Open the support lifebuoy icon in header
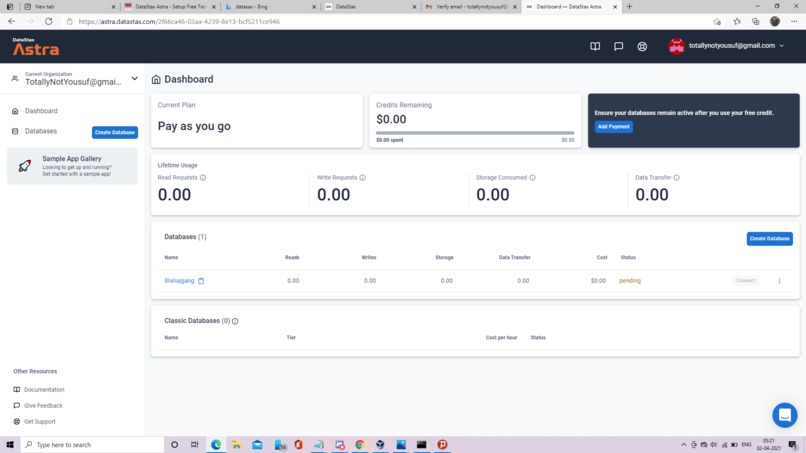Screen dimensions: 806x453 (642, 46)
